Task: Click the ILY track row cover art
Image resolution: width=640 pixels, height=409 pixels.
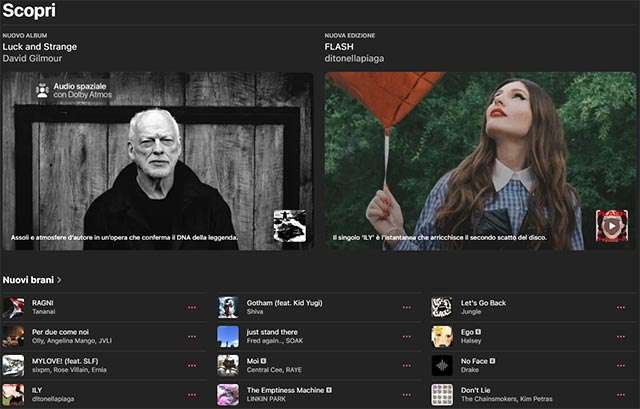Action: pyautogui.click(x=13, y=395)
